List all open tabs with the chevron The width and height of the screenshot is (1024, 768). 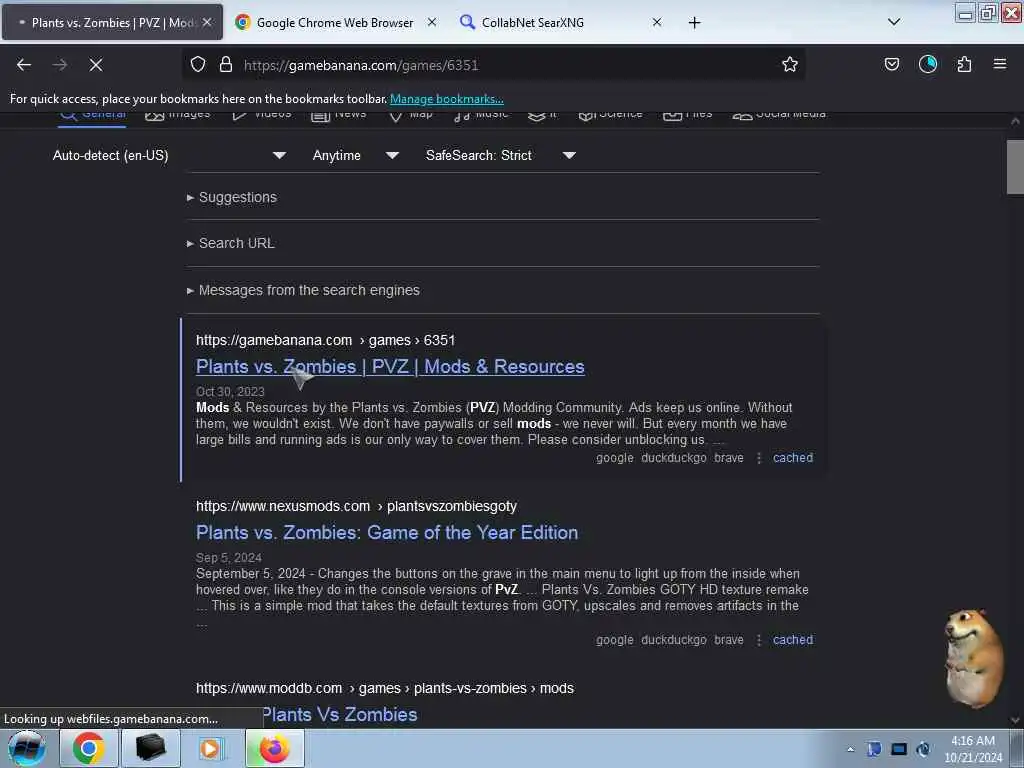[894, 22]
